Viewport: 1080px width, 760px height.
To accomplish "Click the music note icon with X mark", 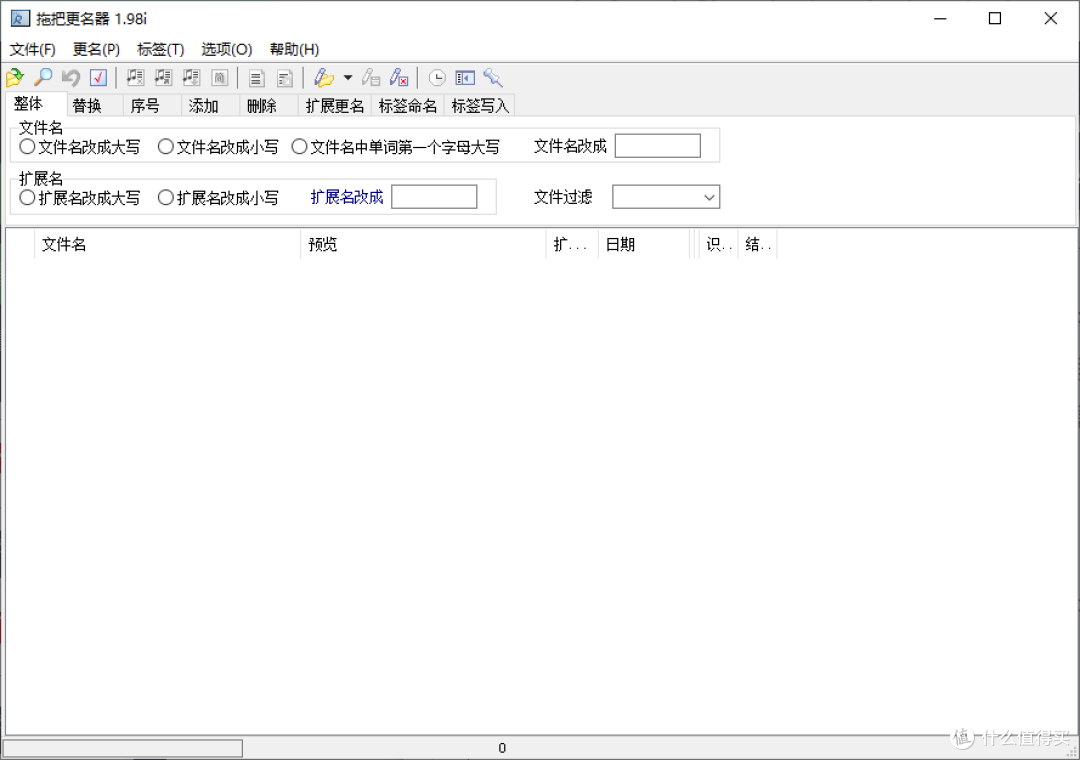I will point(135,77).
